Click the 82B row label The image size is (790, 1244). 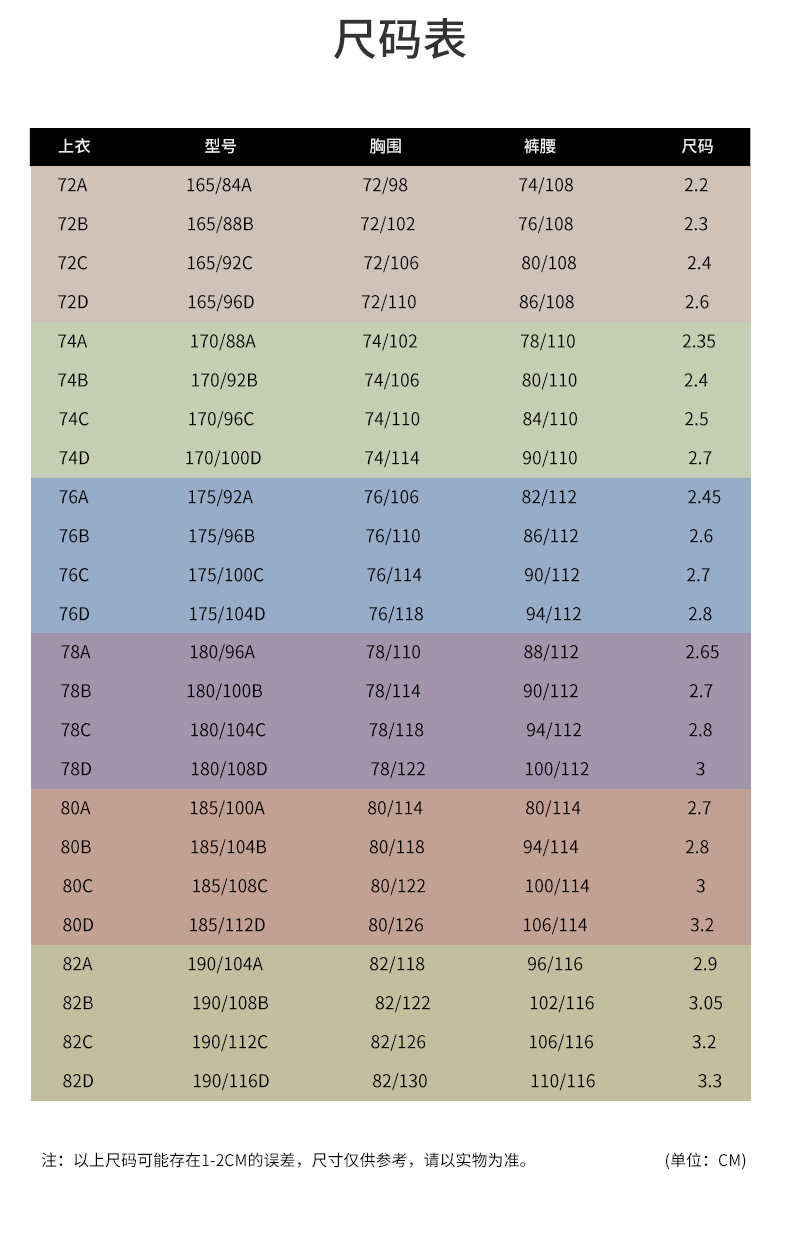78,1003
